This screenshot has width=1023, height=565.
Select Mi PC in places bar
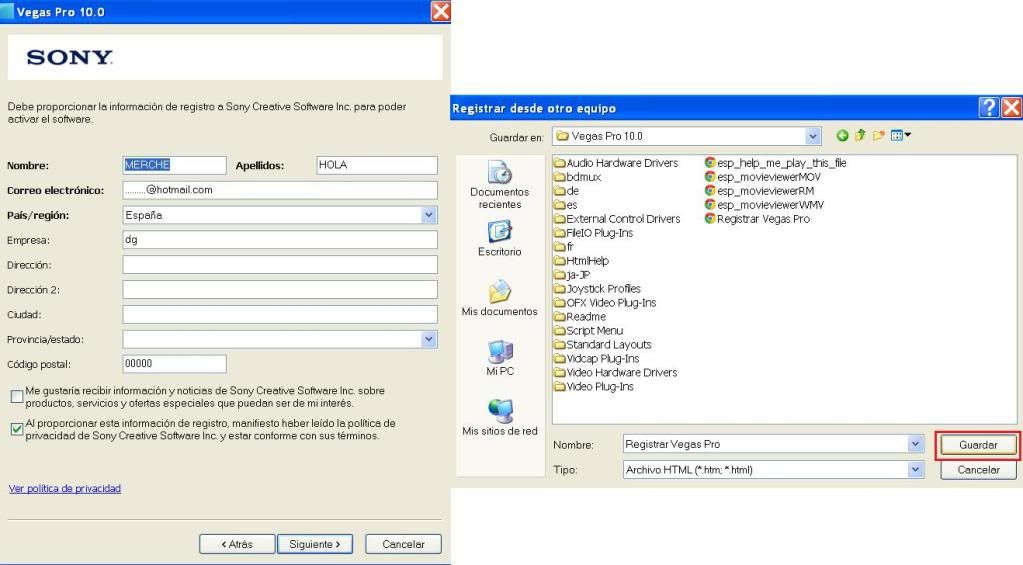[500, 358]
